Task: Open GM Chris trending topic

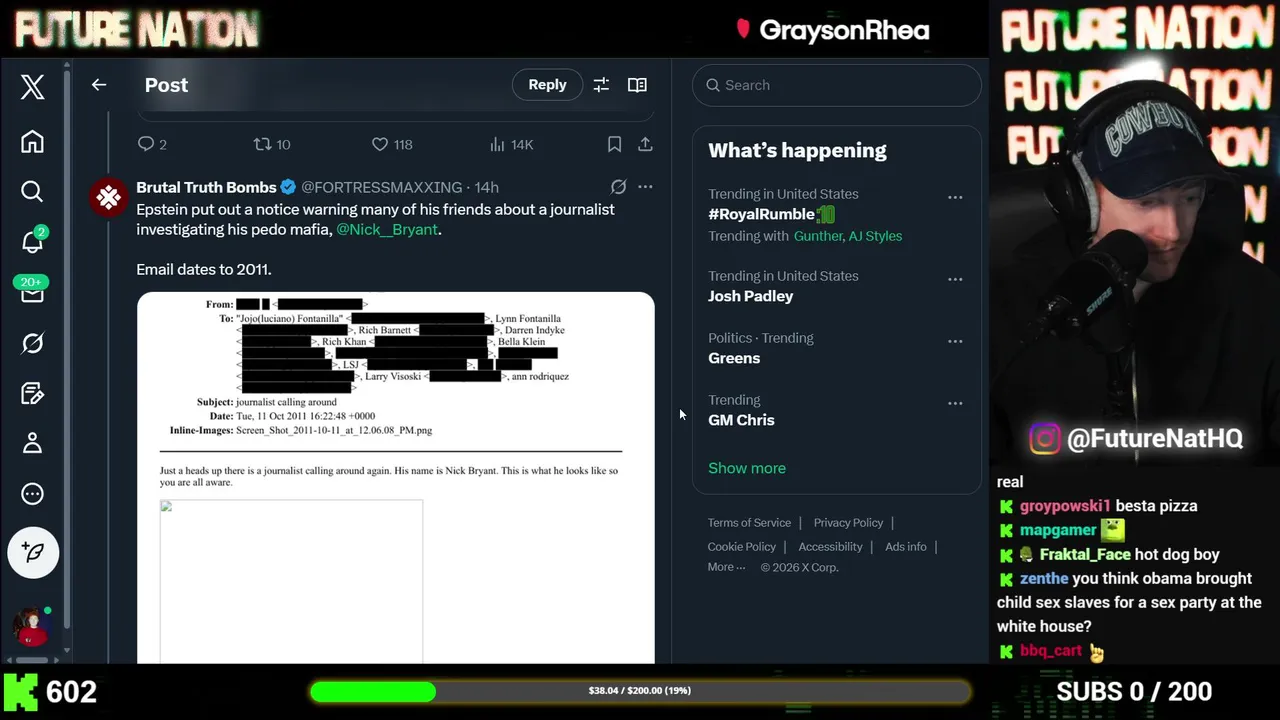Action: pyautogui.click(x=741, y=420)
